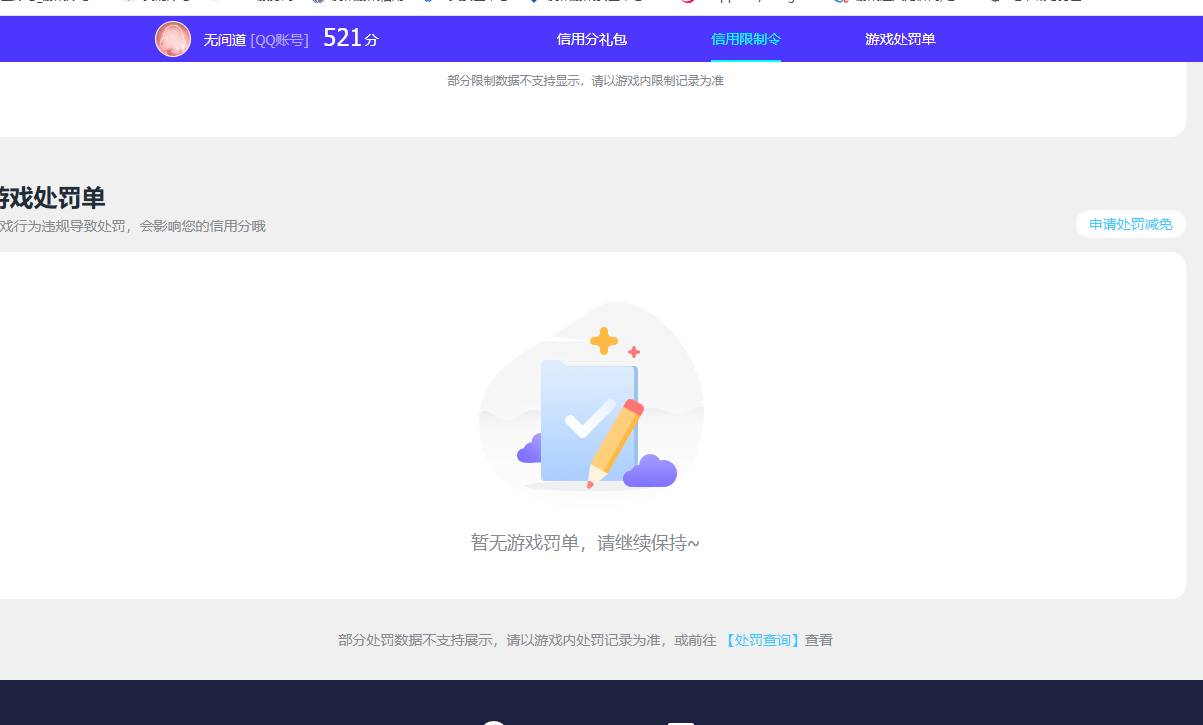Click the 申请处罚减免 button
1203x725 pixels.
[1130, 224]
